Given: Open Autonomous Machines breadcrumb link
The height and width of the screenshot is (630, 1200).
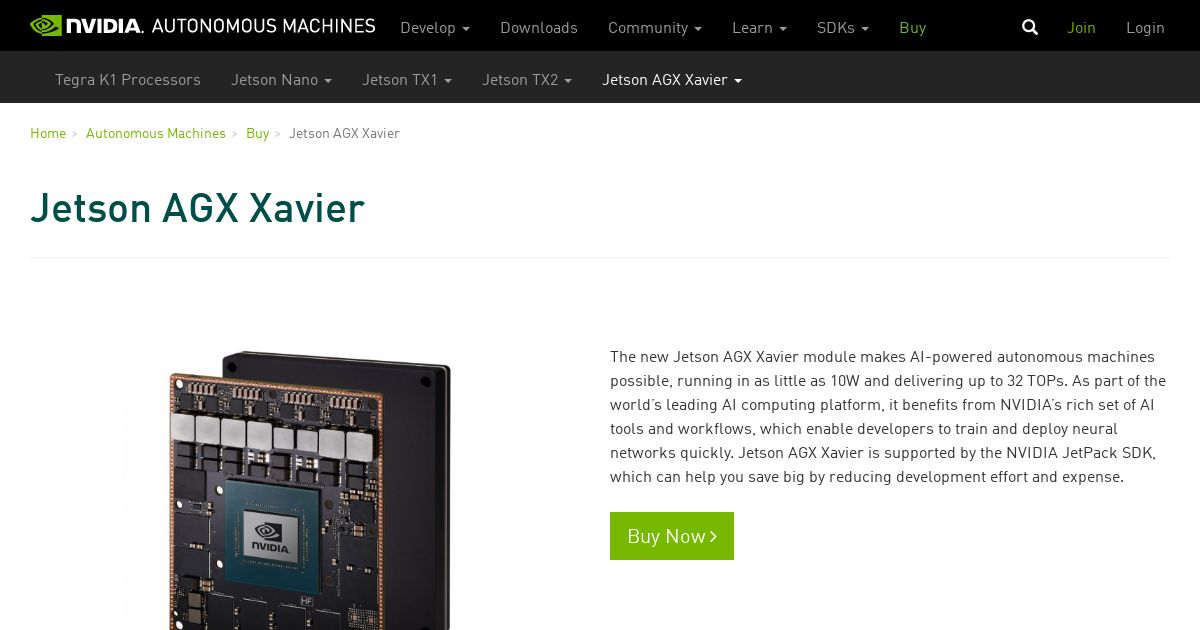Looking at the screenshot, I should (156, 133).
